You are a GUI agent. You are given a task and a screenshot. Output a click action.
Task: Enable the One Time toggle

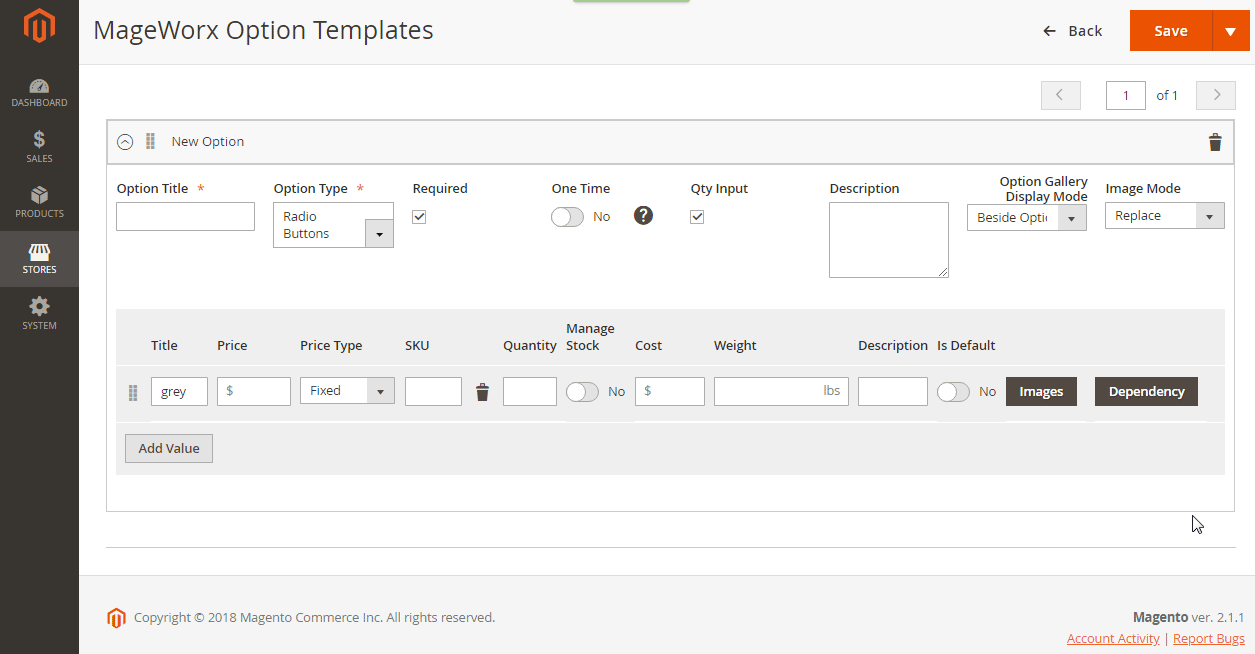567,217
